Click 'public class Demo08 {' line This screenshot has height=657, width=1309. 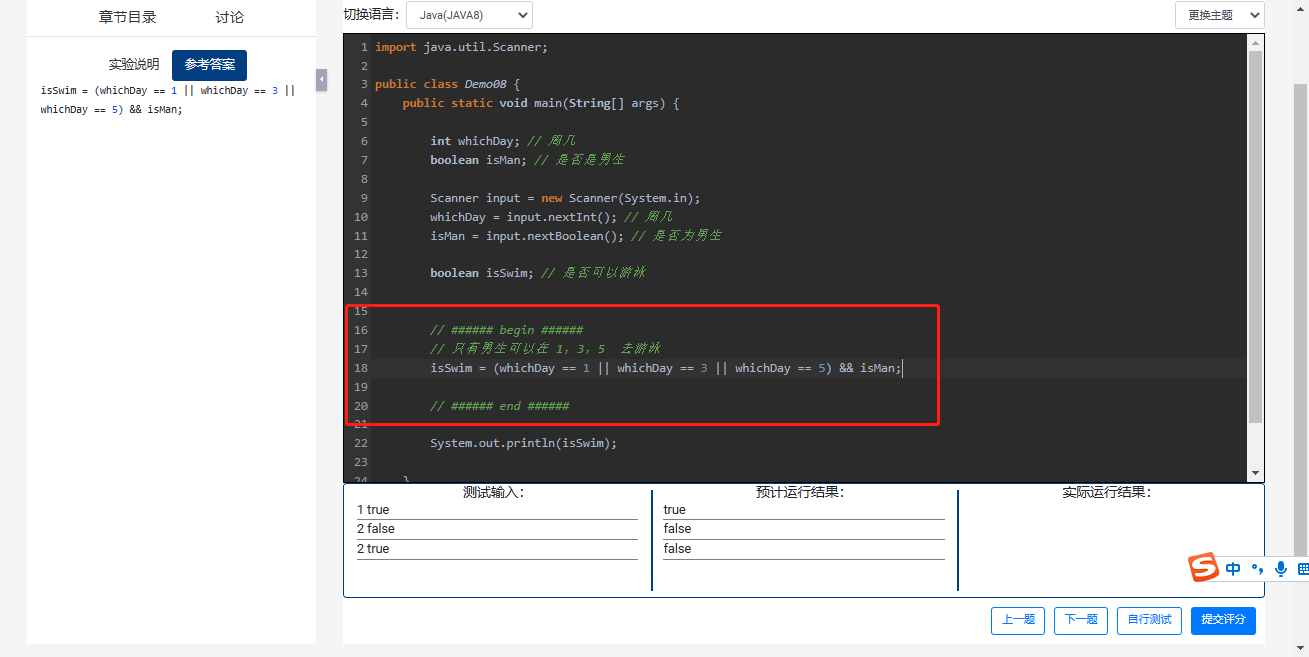tap(447, 84)
